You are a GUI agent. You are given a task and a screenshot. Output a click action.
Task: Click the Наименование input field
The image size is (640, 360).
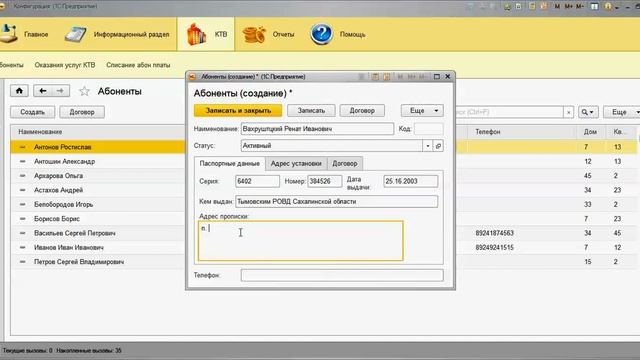tap(317, 129)
